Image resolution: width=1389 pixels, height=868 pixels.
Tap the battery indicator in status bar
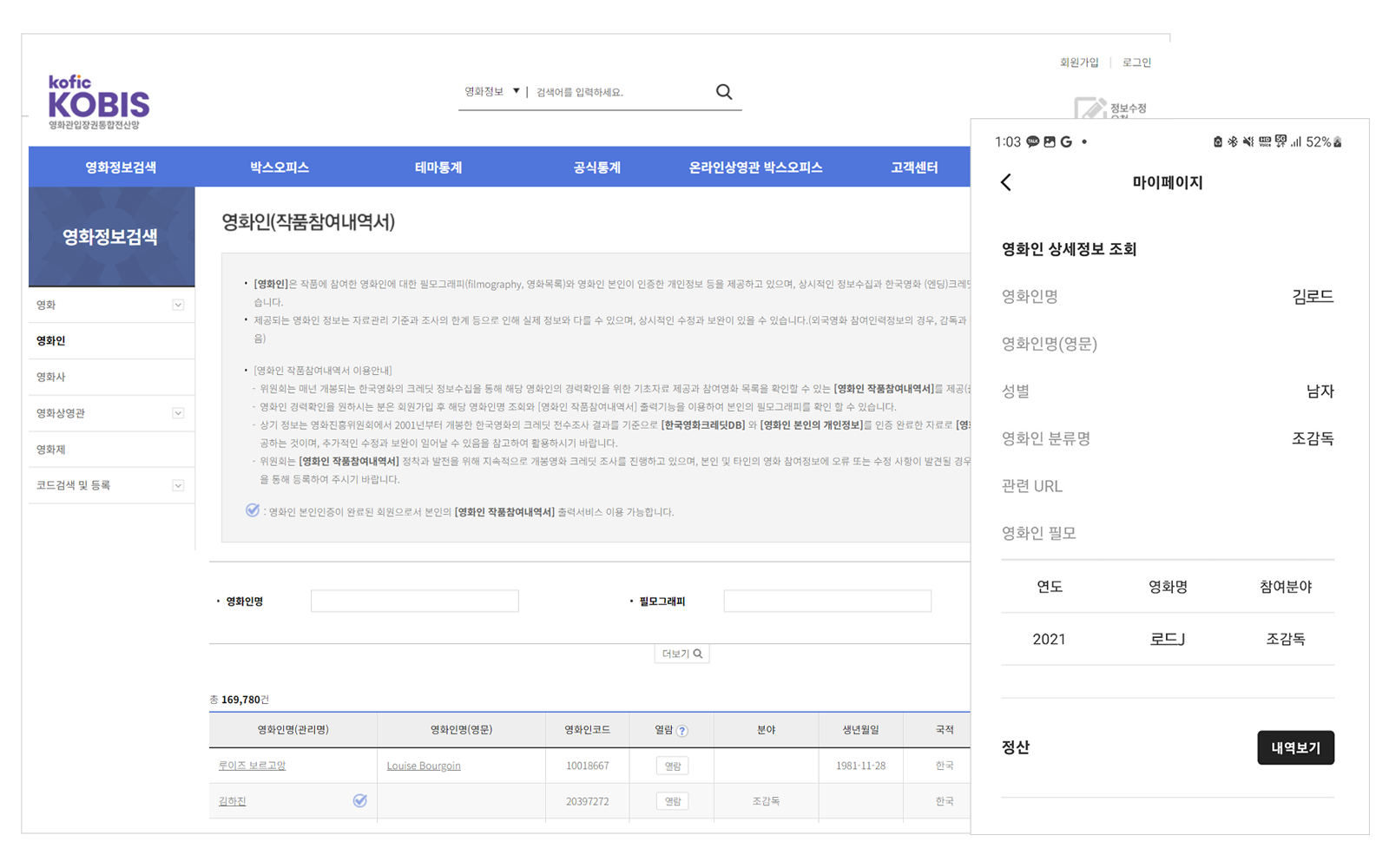(x=1338, y=141)
